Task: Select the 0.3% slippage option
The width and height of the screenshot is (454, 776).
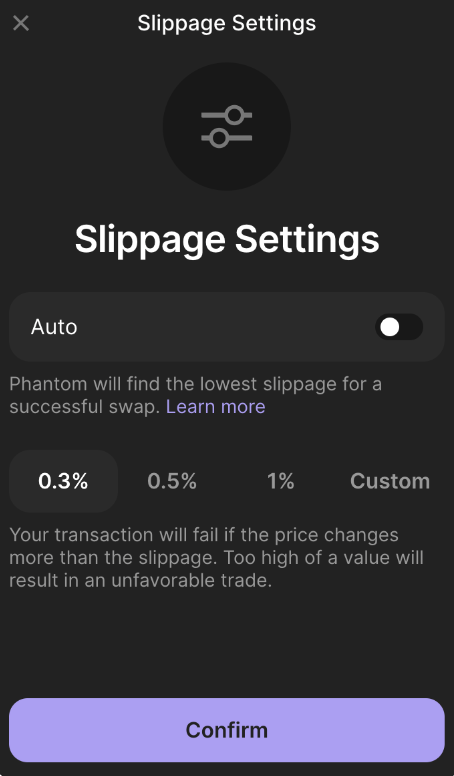Action: 63,481
